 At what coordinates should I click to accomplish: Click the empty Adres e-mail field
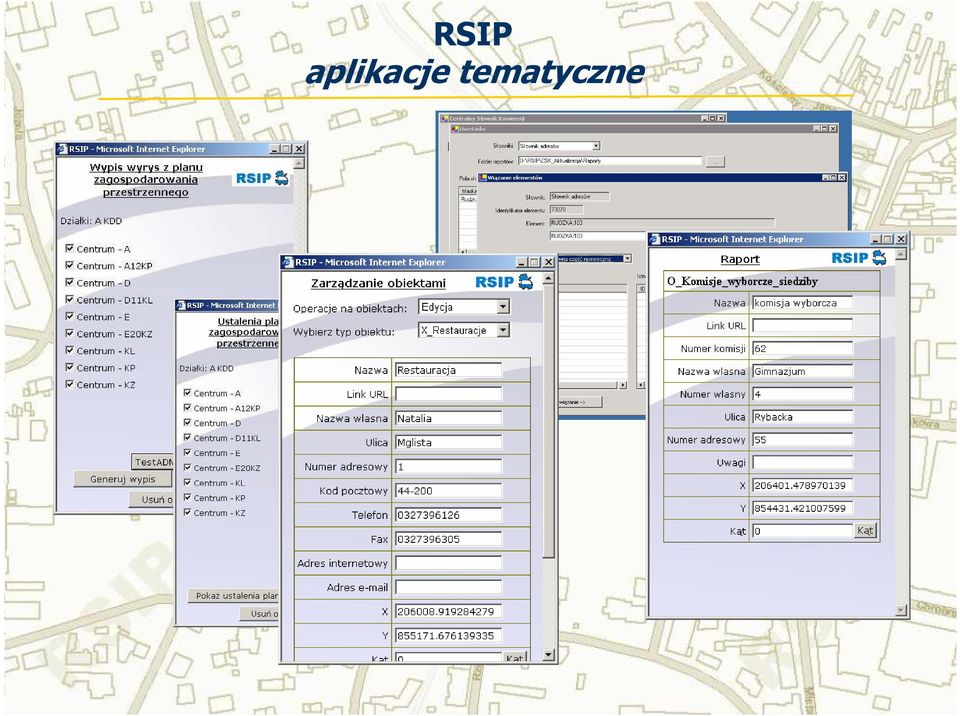click(448, 587)
